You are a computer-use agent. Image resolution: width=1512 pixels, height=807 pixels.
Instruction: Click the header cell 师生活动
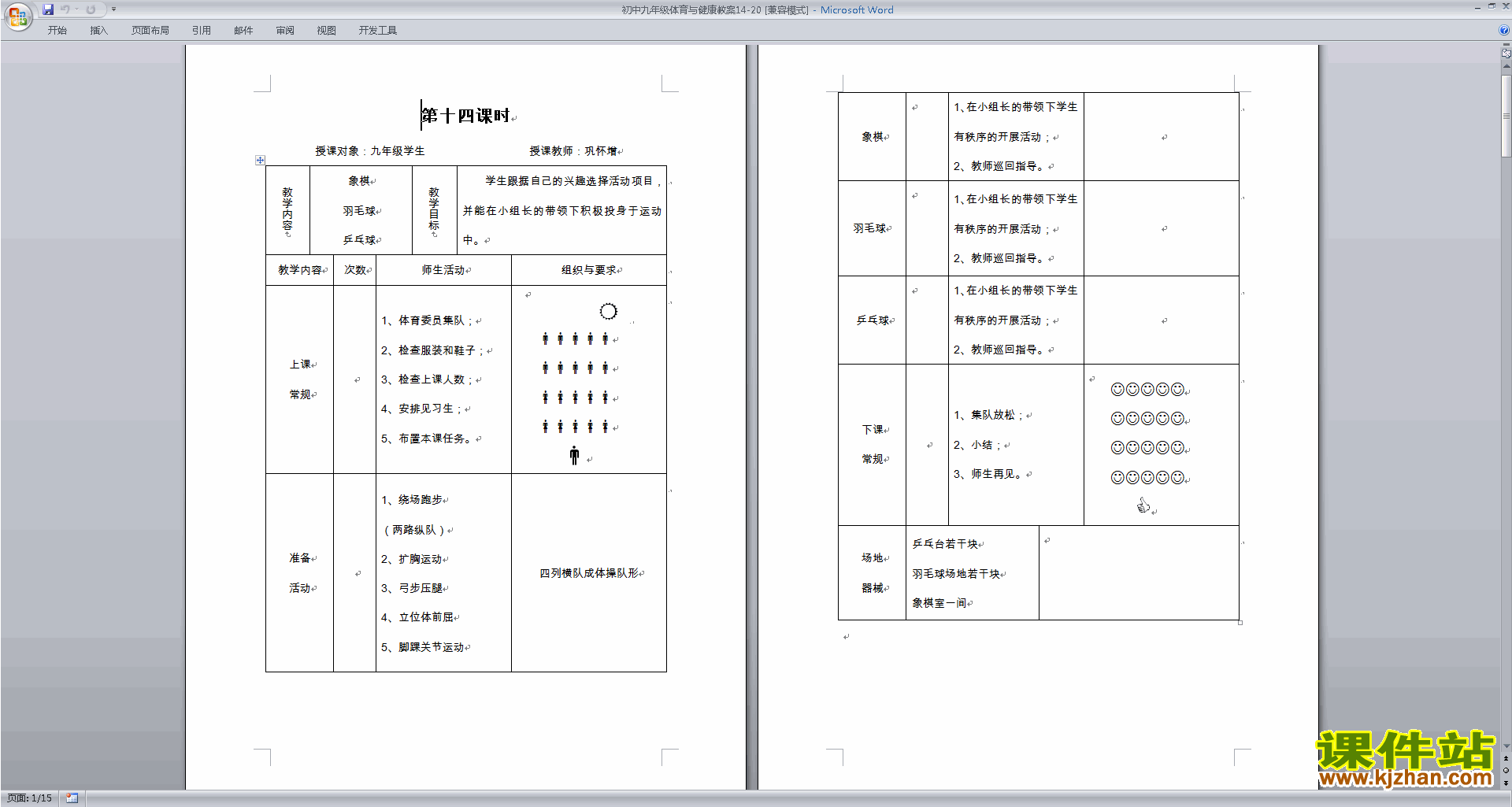[443, 270]
